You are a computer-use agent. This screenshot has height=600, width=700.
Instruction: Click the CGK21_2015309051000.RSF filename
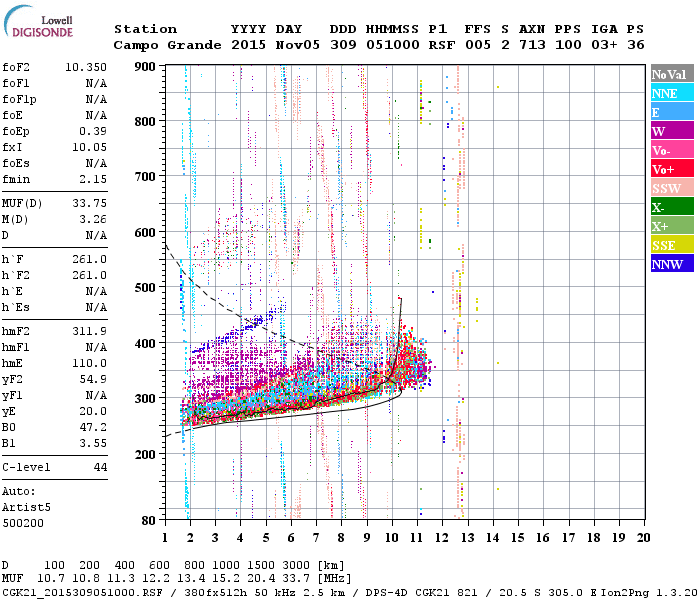(82, 592)
